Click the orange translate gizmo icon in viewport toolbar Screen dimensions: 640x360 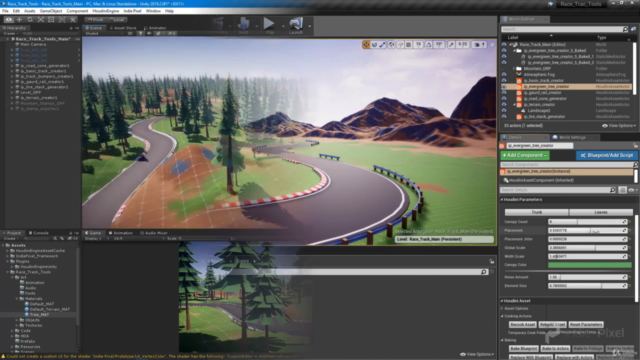366,44
